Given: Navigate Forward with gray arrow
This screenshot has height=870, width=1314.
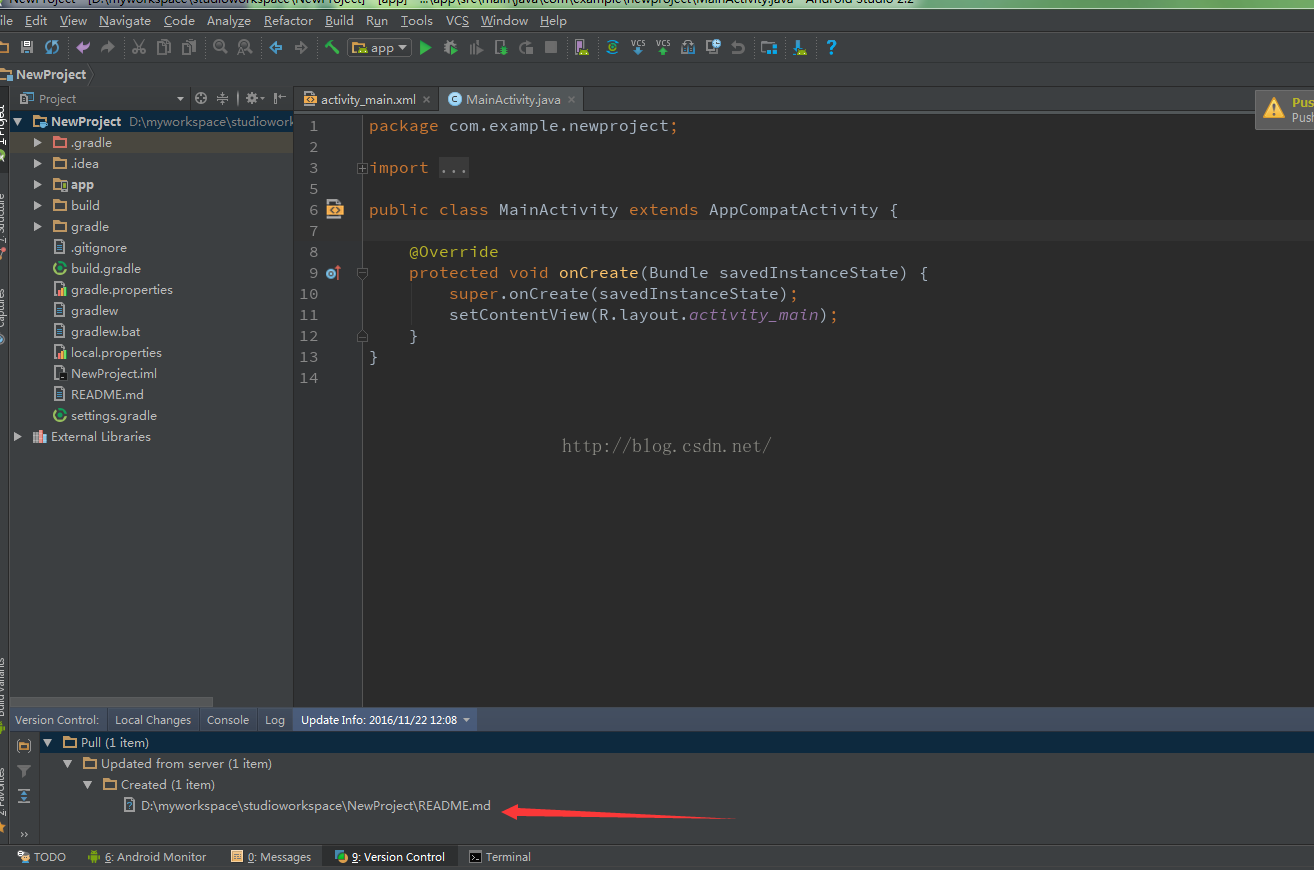Looking at the screenshot, I should click(x=300, y=47).
